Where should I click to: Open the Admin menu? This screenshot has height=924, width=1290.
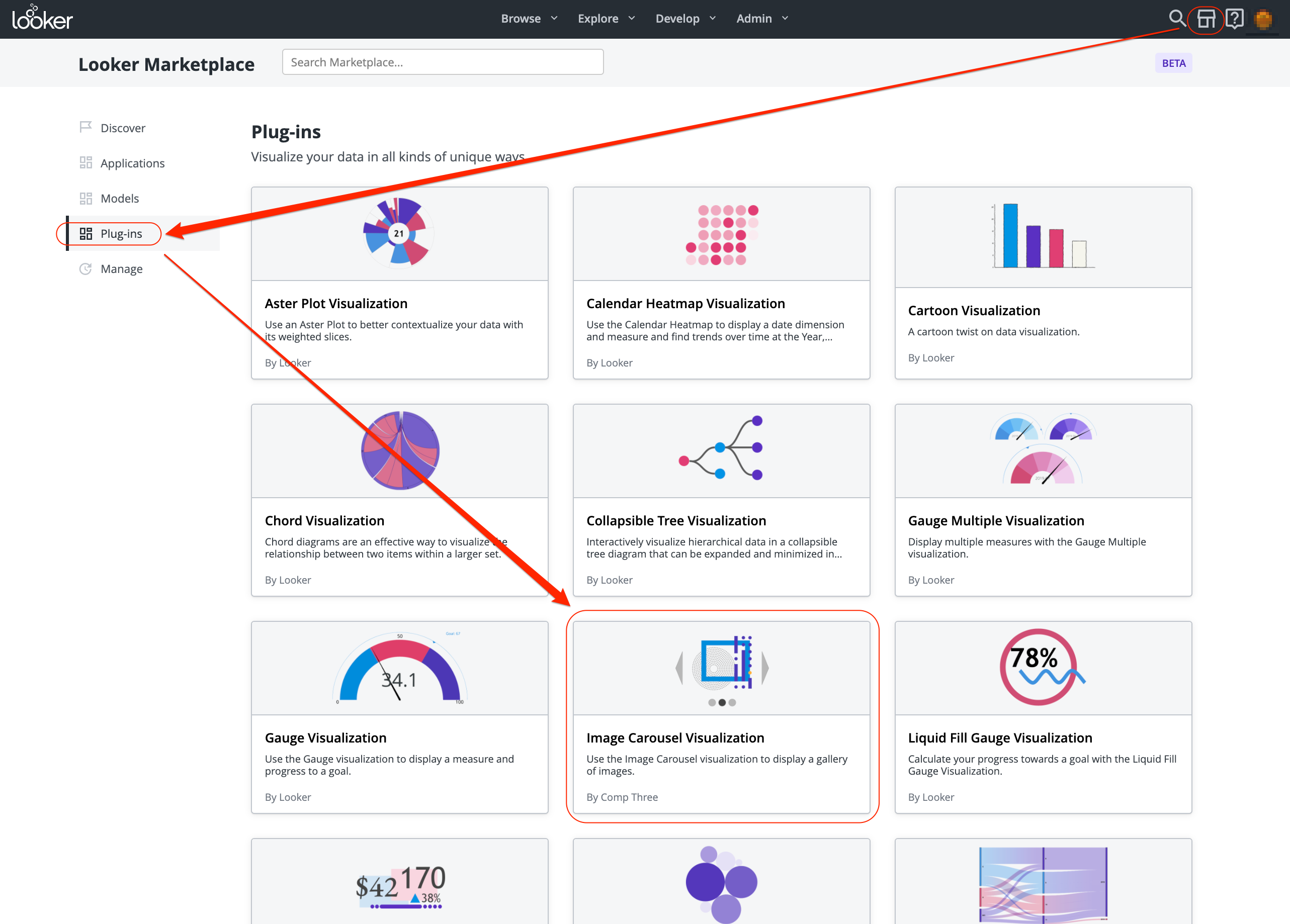point(761,18)
